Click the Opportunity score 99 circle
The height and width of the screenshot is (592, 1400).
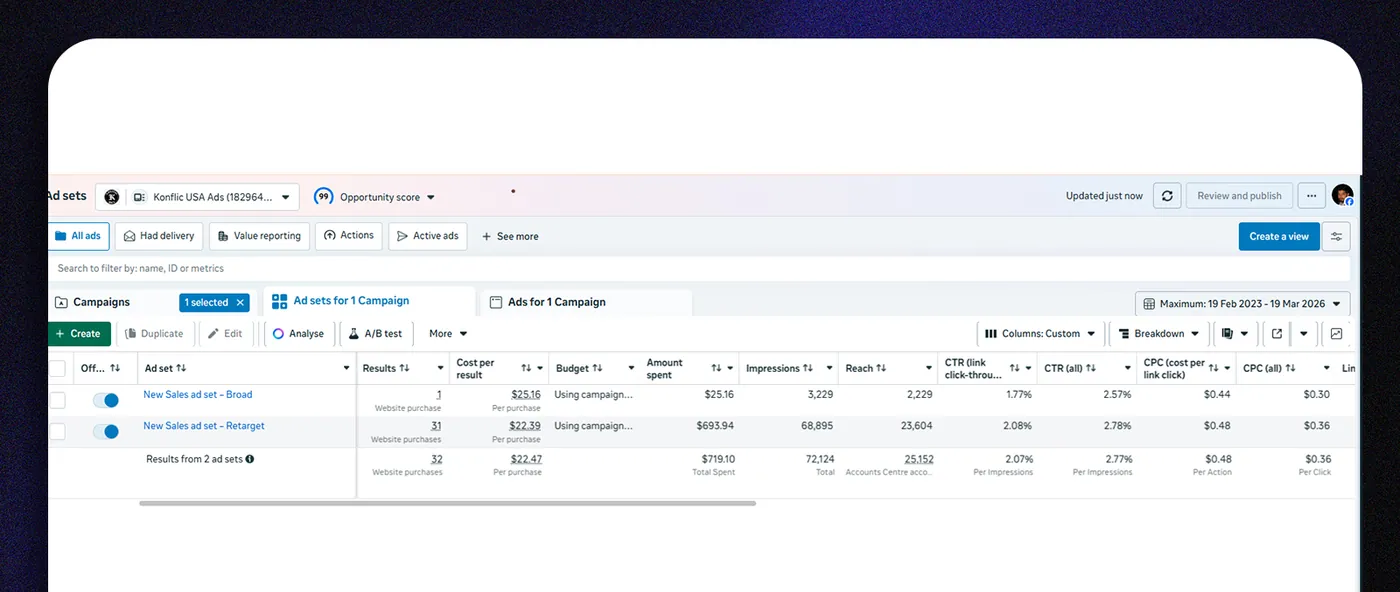[x=323, y=197]
